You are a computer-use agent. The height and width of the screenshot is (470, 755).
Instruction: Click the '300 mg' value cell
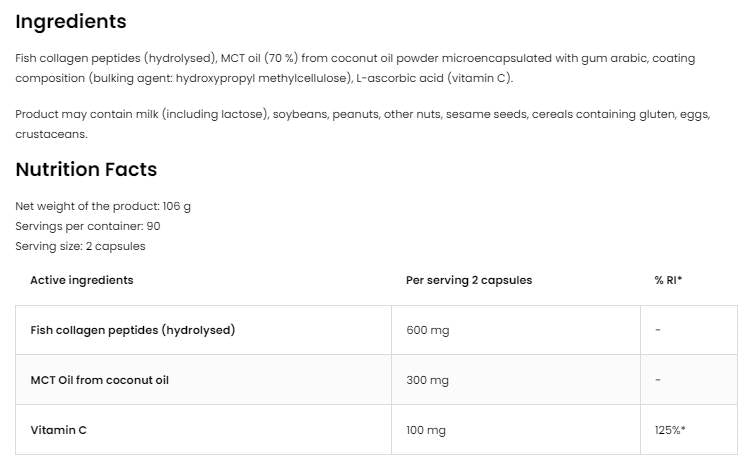tap(428, 380)
